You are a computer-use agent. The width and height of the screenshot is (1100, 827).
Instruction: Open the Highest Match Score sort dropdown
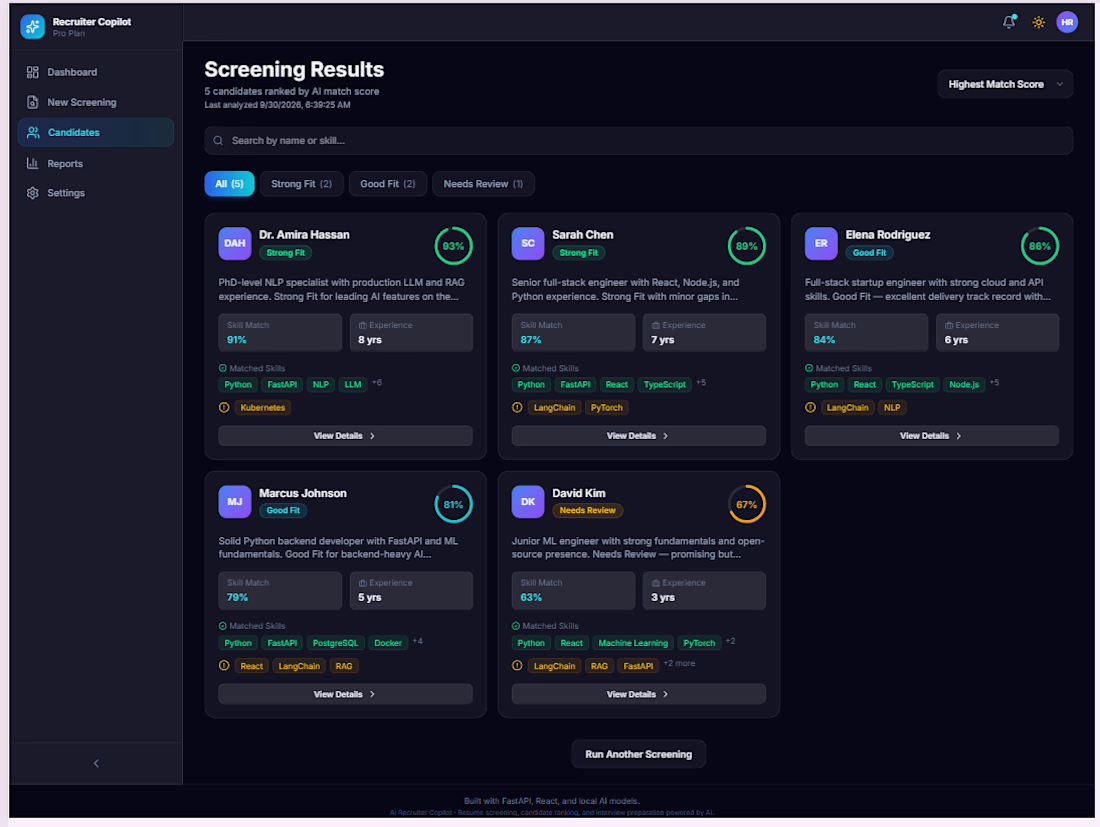coord(1005,84)
